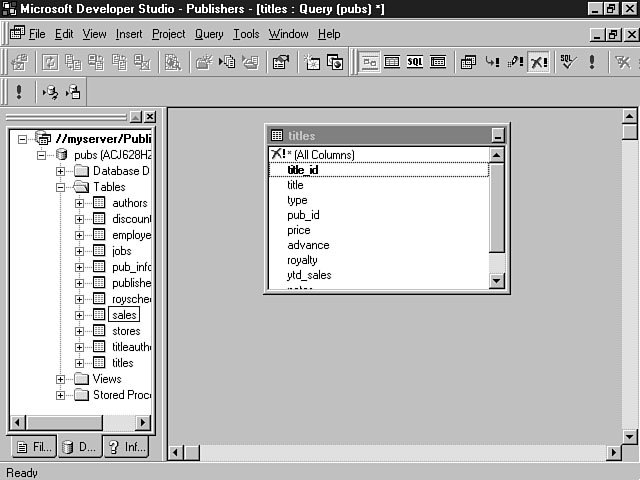Expand the Views folder node
The image size is (640, 480).
point(61,379)
